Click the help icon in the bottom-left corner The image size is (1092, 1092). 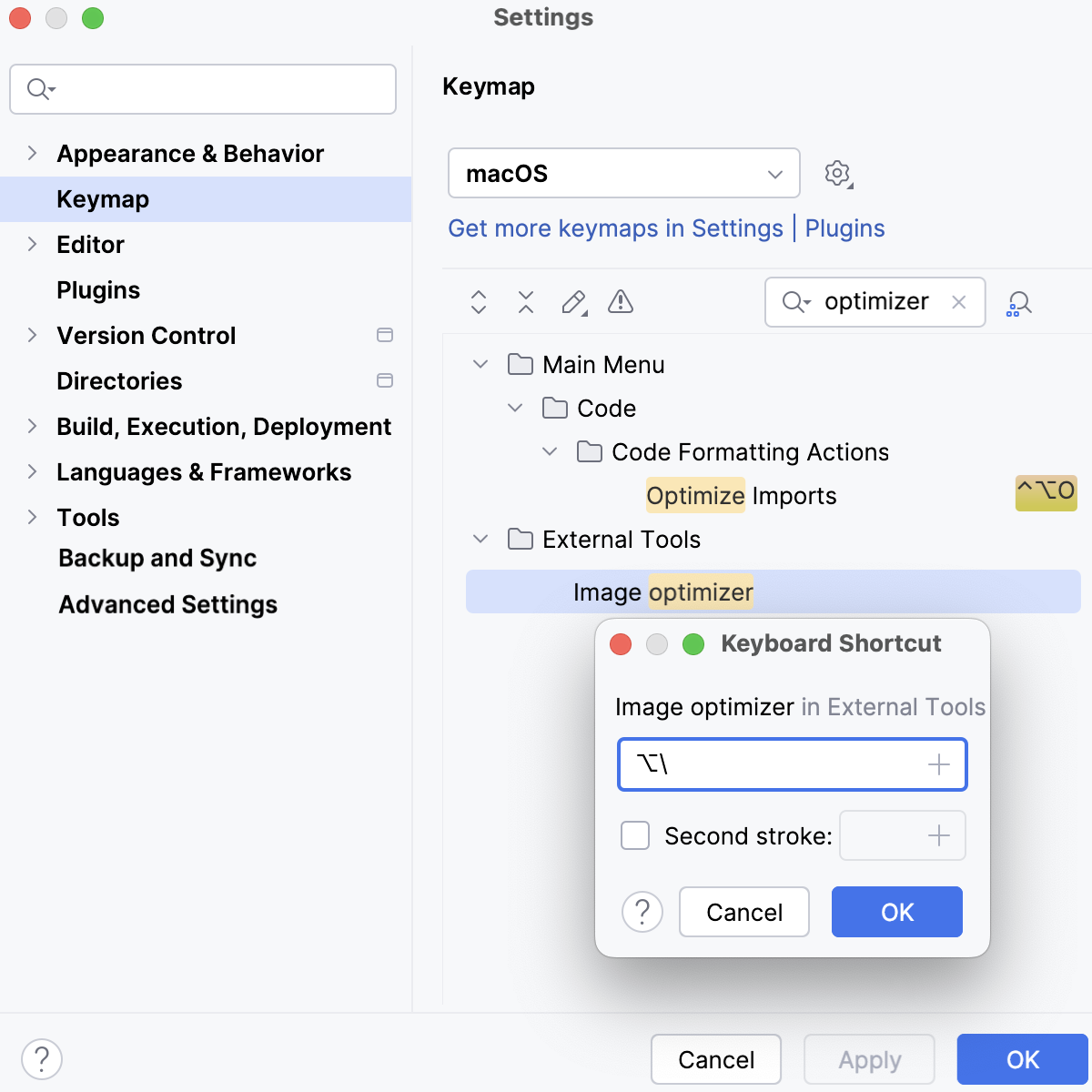(x=40, y=1058)
